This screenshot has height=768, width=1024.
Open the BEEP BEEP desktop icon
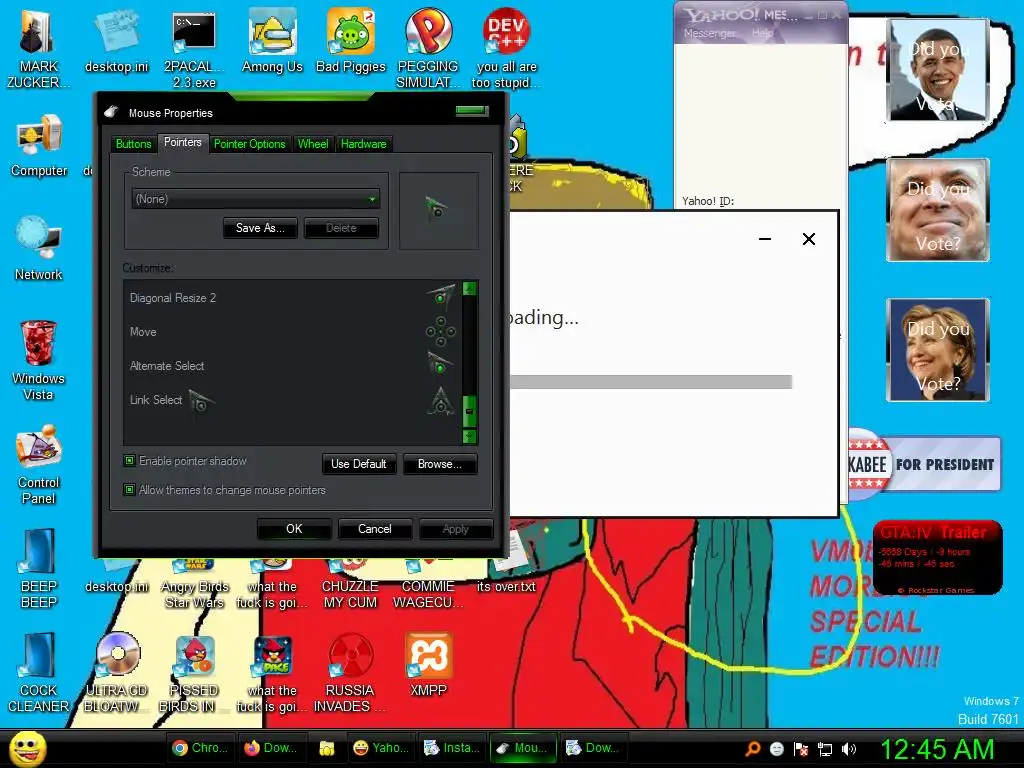[39, 569]
